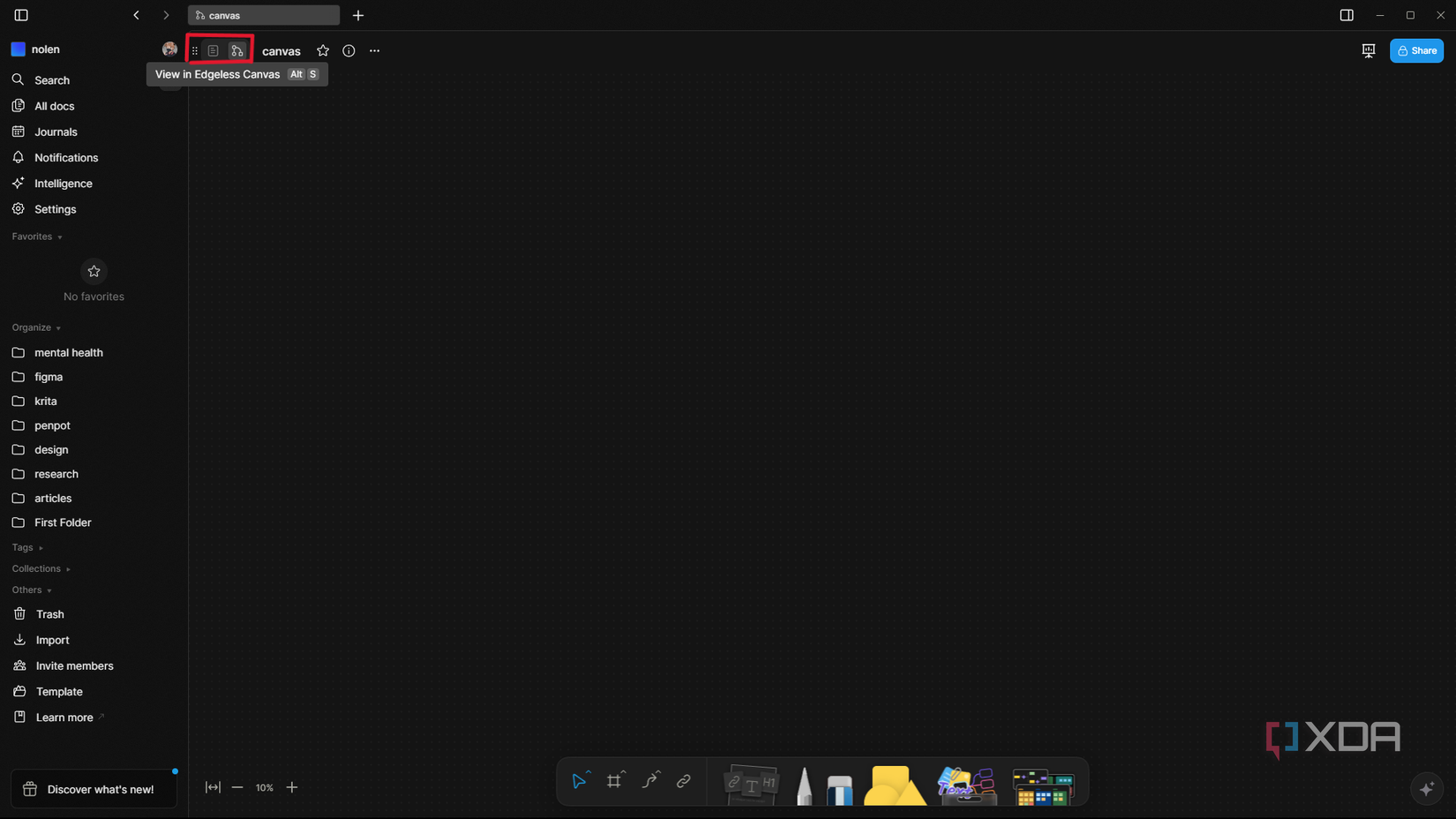Select the Eraser tool
Viewport: 1456px width, 819px height.
(838, 784)
